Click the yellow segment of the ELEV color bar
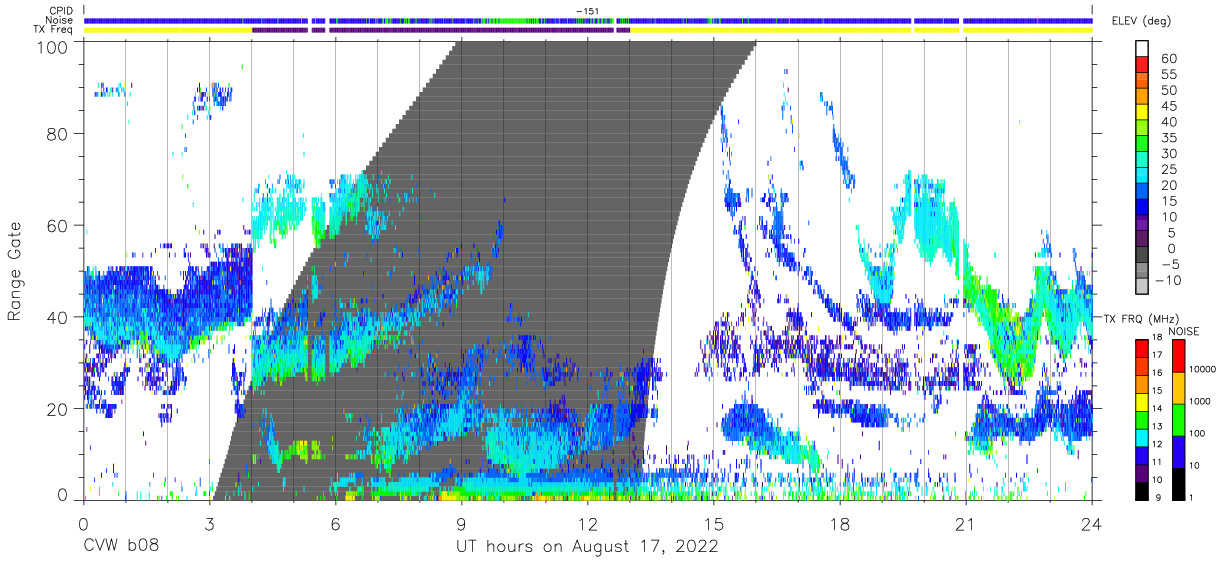 click(x=1141, y=112)
